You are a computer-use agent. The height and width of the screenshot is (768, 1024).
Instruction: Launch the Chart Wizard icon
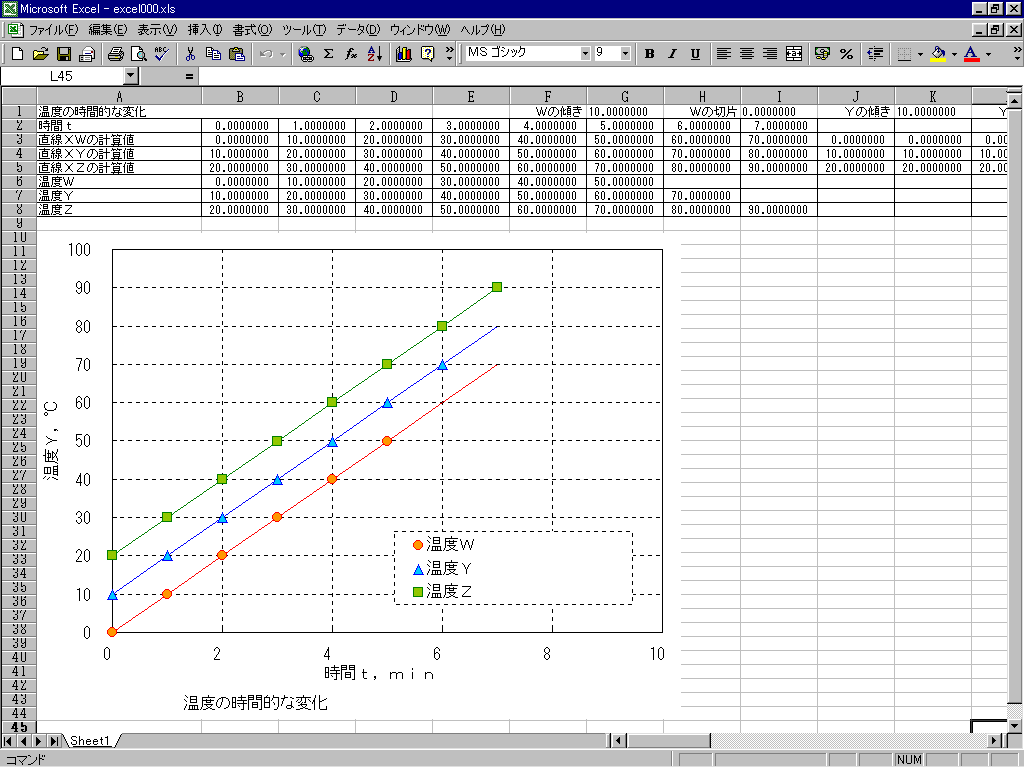pyautogui.click(x=404, y=54)
